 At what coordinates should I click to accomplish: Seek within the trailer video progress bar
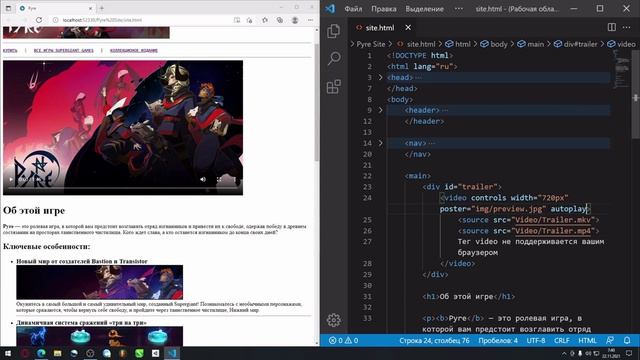[123, 188]
